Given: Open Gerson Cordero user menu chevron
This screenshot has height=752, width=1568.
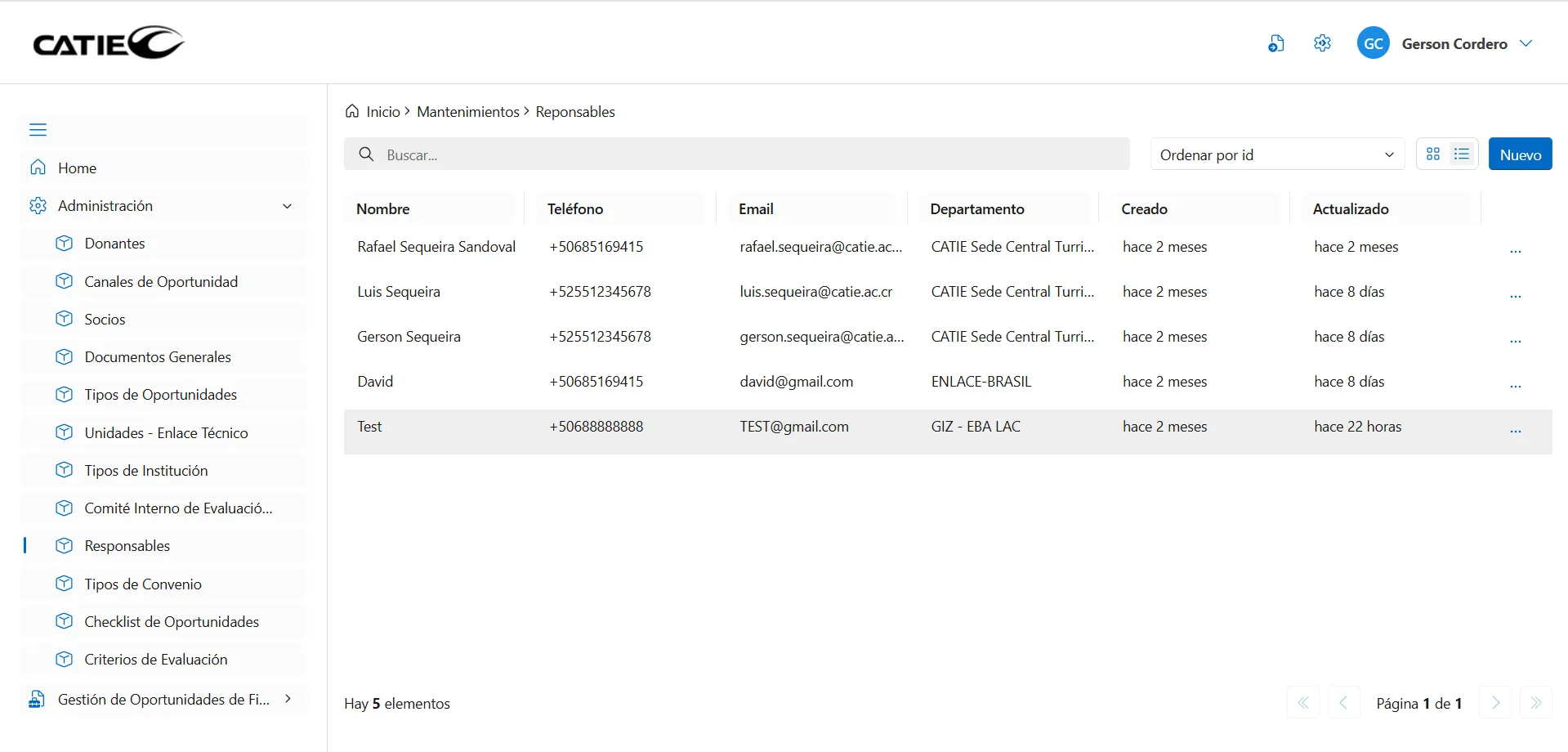Looking at the screenshot, I should (x=1526, y=43).
